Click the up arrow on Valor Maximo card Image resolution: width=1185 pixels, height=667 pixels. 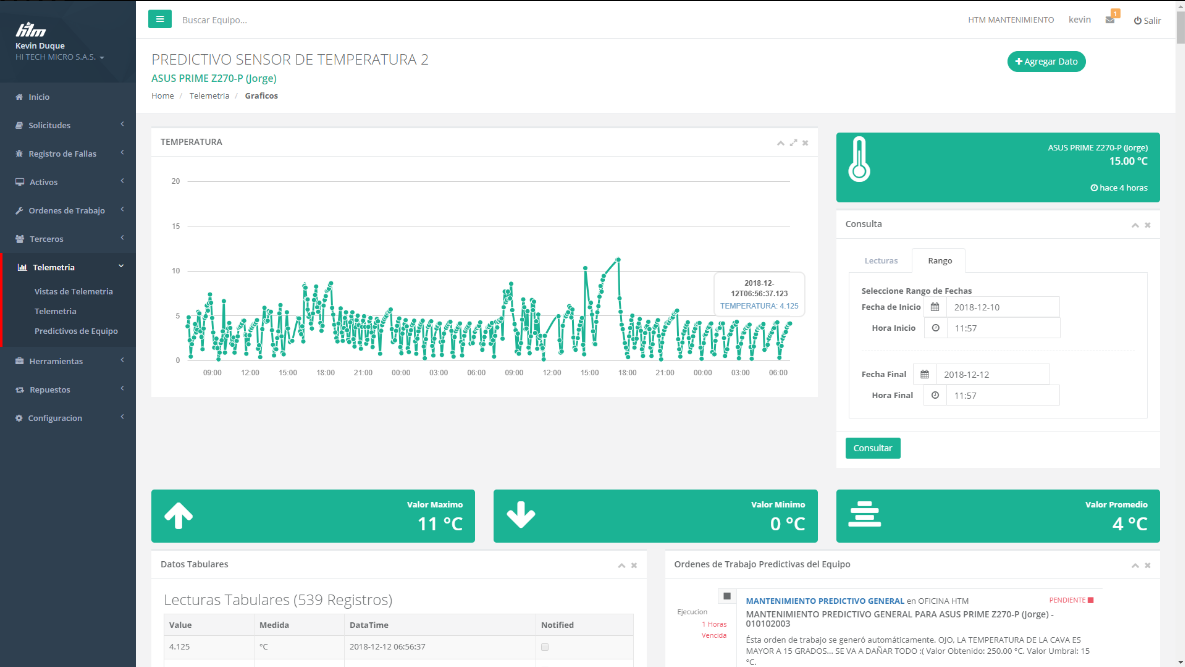click(178, 515)
